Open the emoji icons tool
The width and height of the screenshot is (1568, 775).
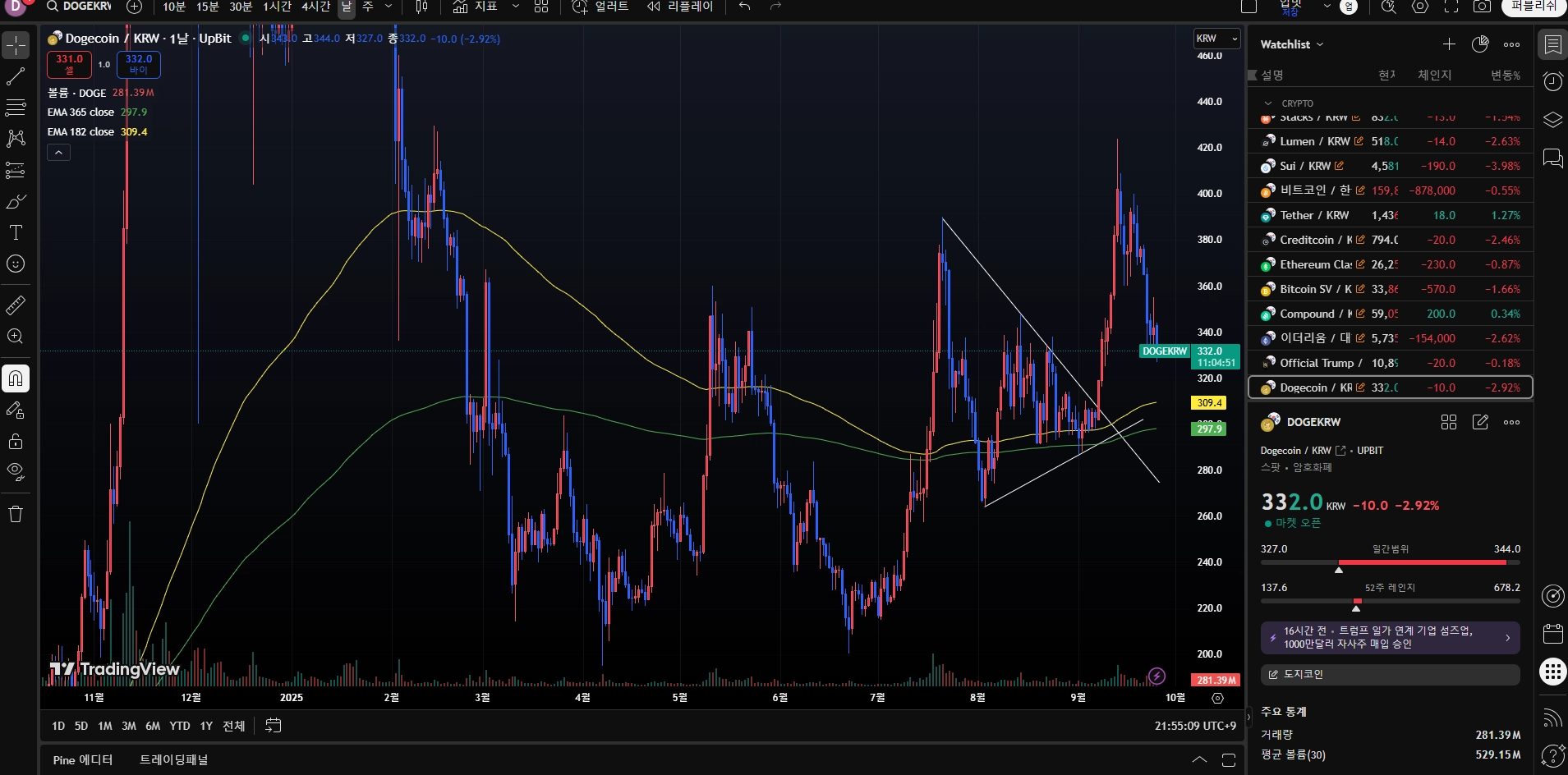16,264
